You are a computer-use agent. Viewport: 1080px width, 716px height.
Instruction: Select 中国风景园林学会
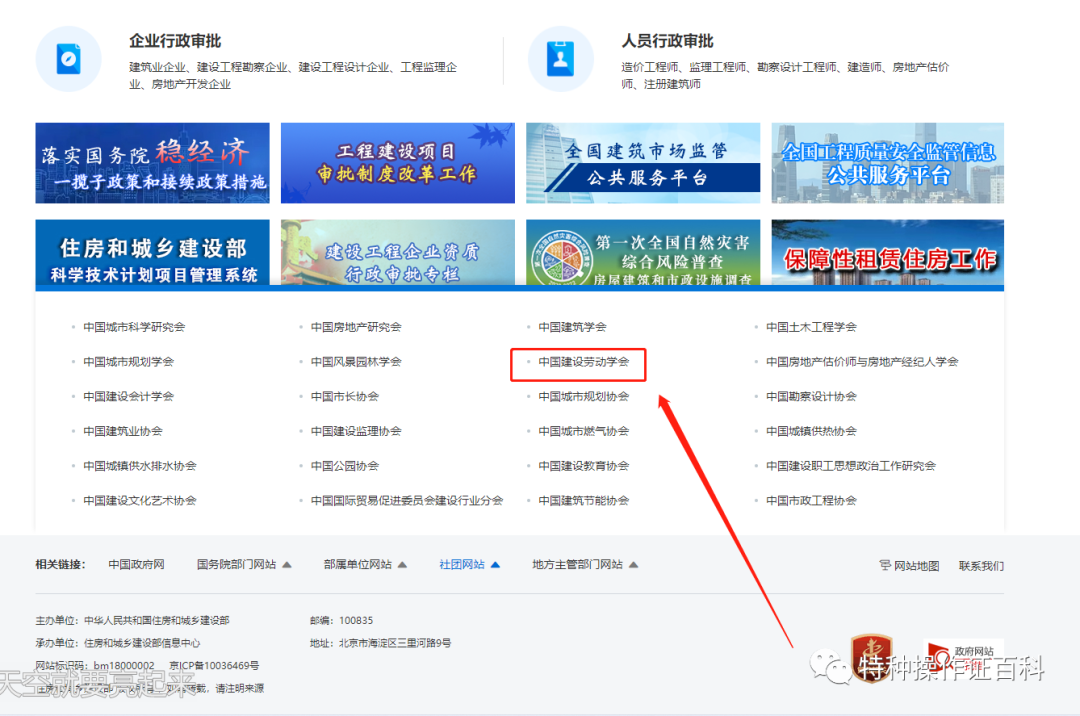[355, 361]
